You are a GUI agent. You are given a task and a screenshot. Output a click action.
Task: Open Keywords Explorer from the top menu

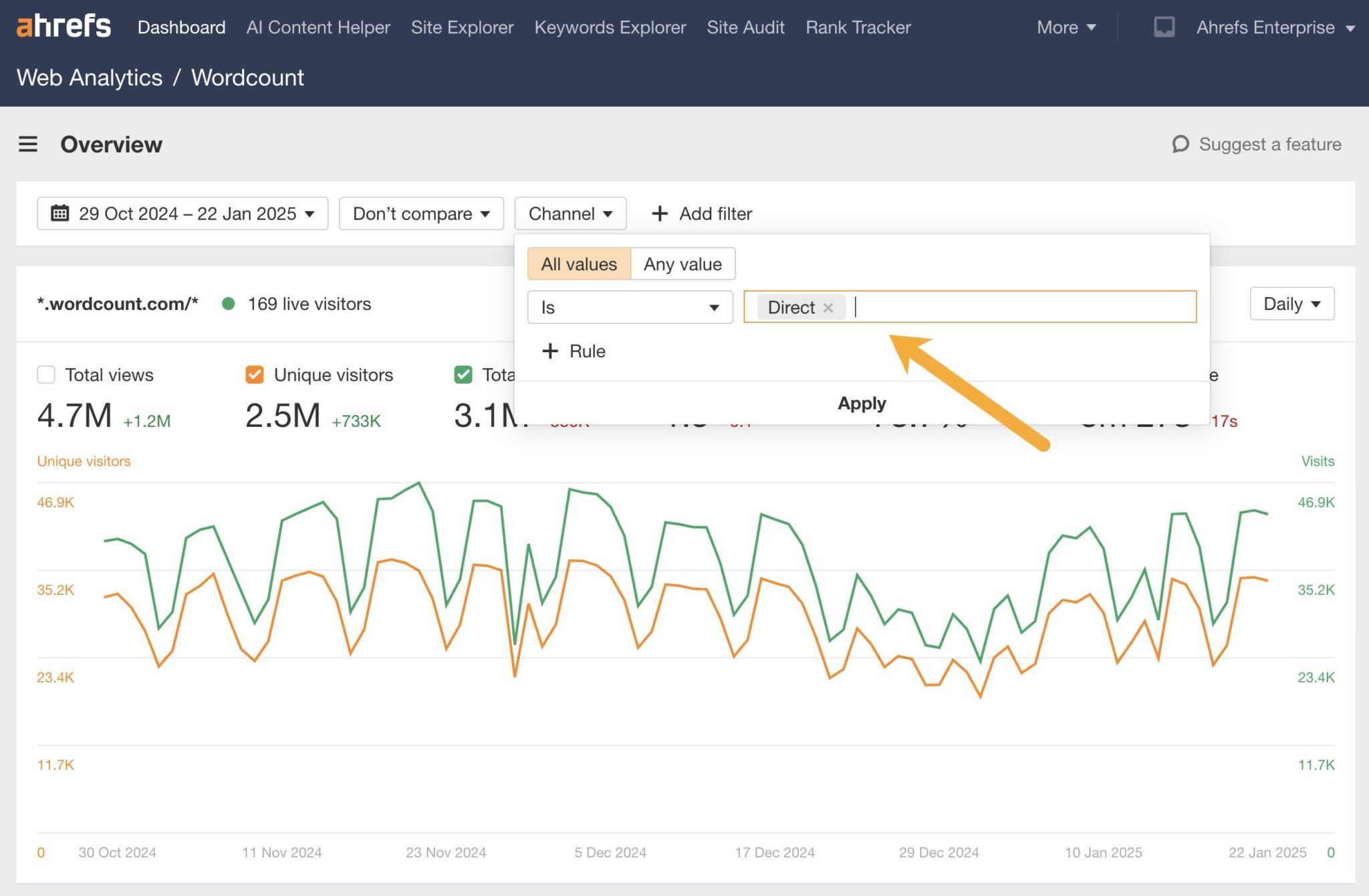pyautogui.click(x=610, y=27)
